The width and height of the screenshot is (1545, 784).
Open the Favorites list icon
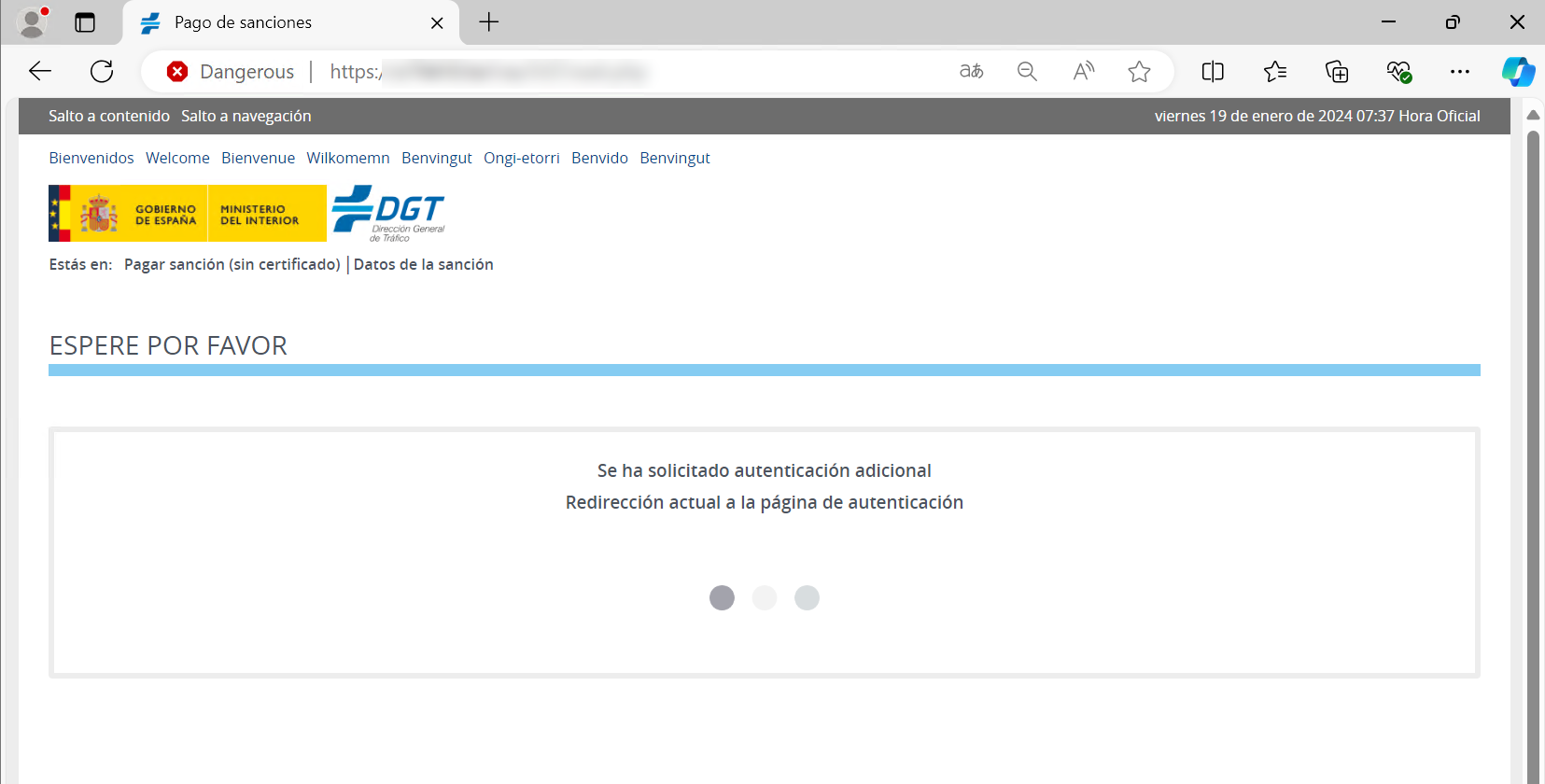[1274, 72]
